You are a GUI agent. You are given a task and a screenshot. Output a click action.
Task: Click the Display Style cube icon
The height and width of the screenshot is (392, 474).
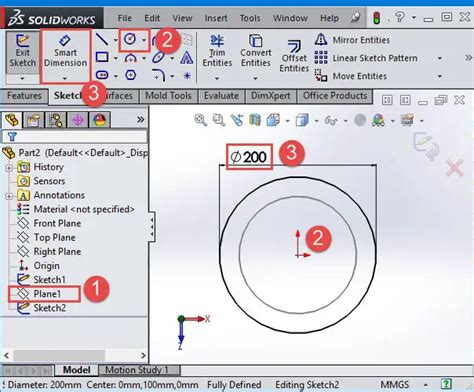[302, 120]
